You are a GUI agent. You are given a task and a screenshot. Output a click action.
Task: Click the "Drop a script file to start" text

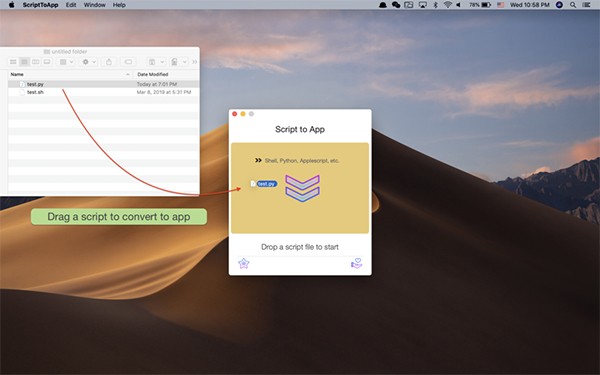[x=300, y=247]
